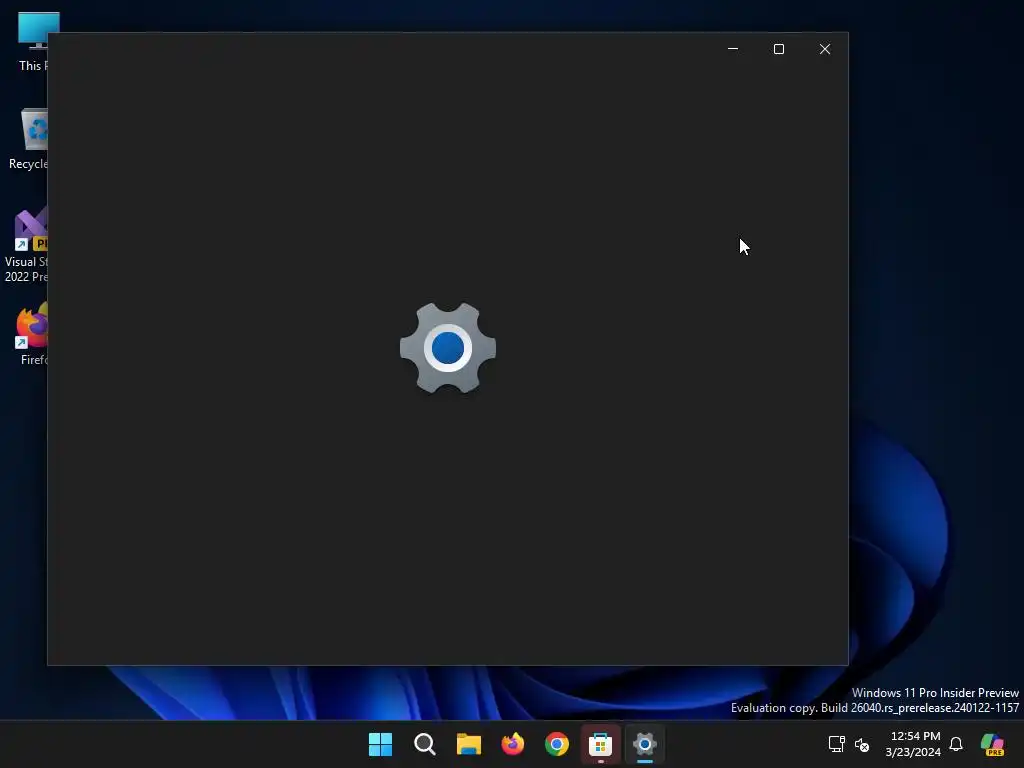Select the Firefox desktop shortcut
This screenshot has width=1024, height=768.
[31, 334]
